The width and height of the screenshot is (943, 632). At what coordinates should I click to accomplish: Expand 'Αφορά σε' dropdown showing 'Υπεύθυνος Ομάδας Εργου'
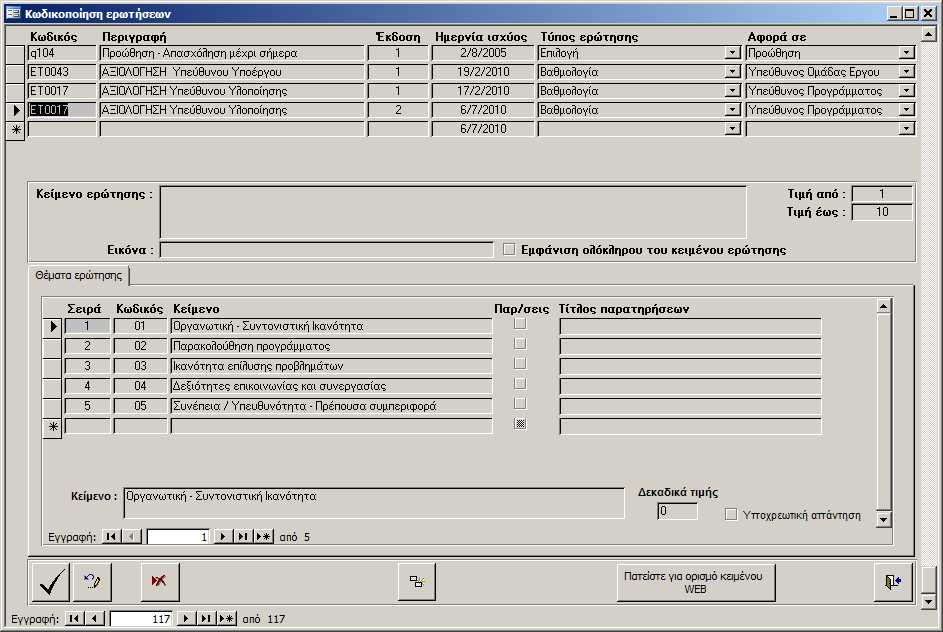906,72
